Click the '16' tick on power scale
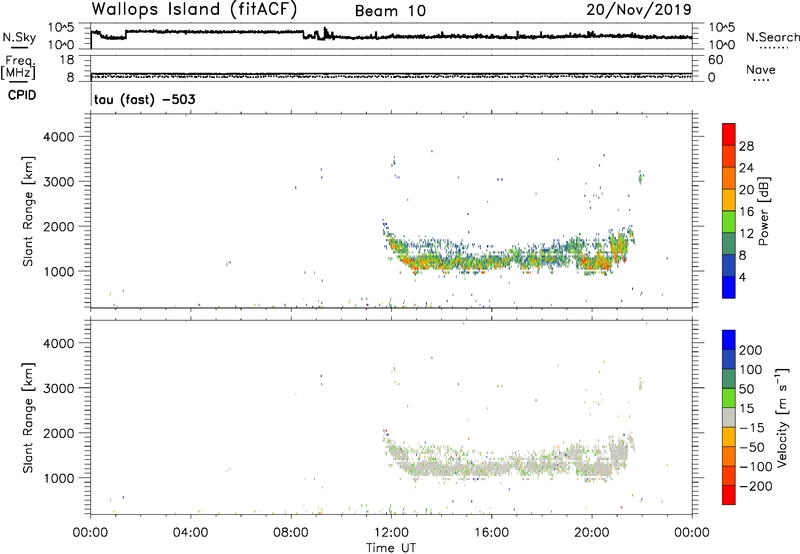The width and height of the screenshot is (800, 554). coord(746,212)
